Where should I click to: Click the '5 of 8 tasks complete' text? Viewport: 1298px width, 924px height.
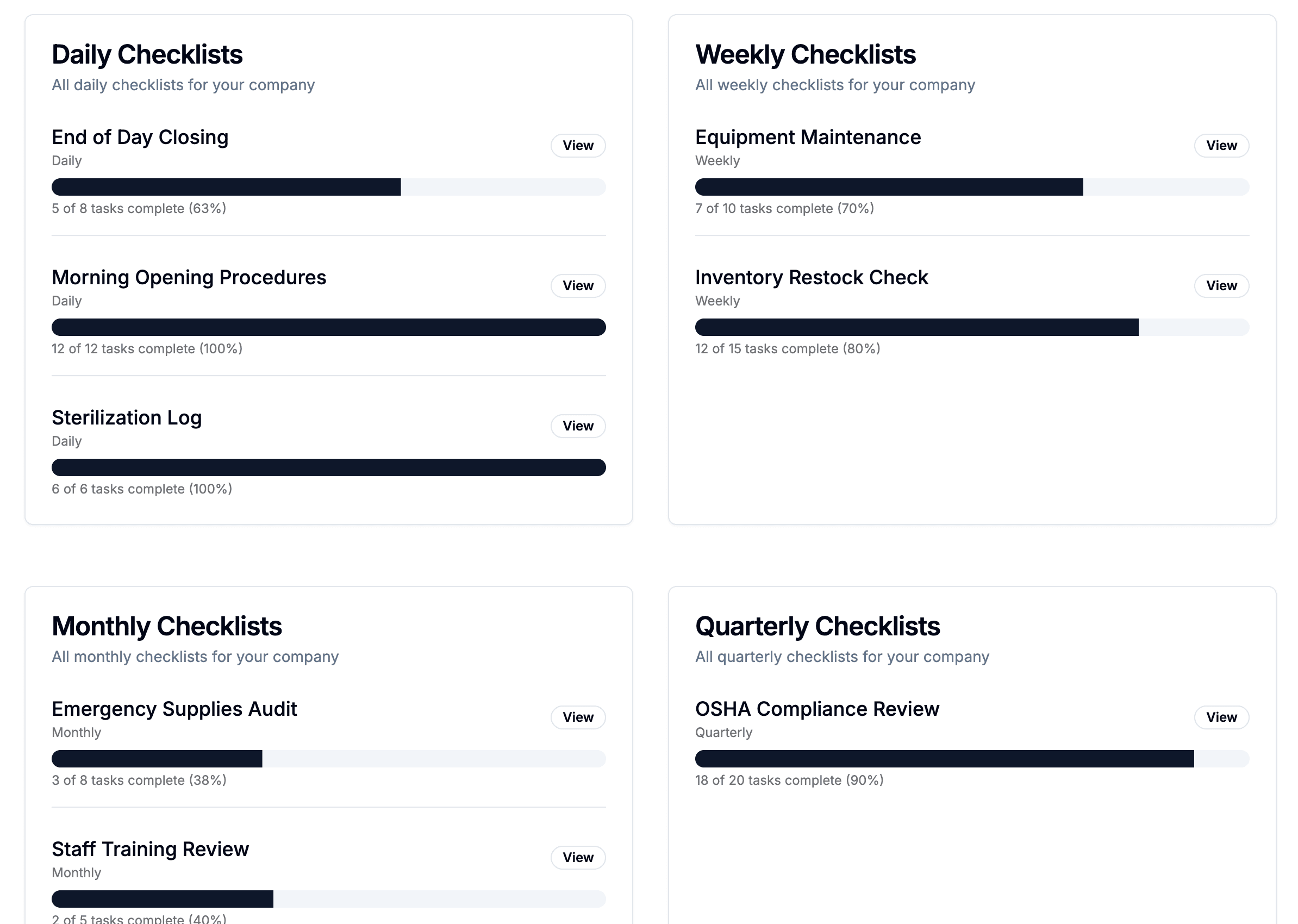click(138, 208)
